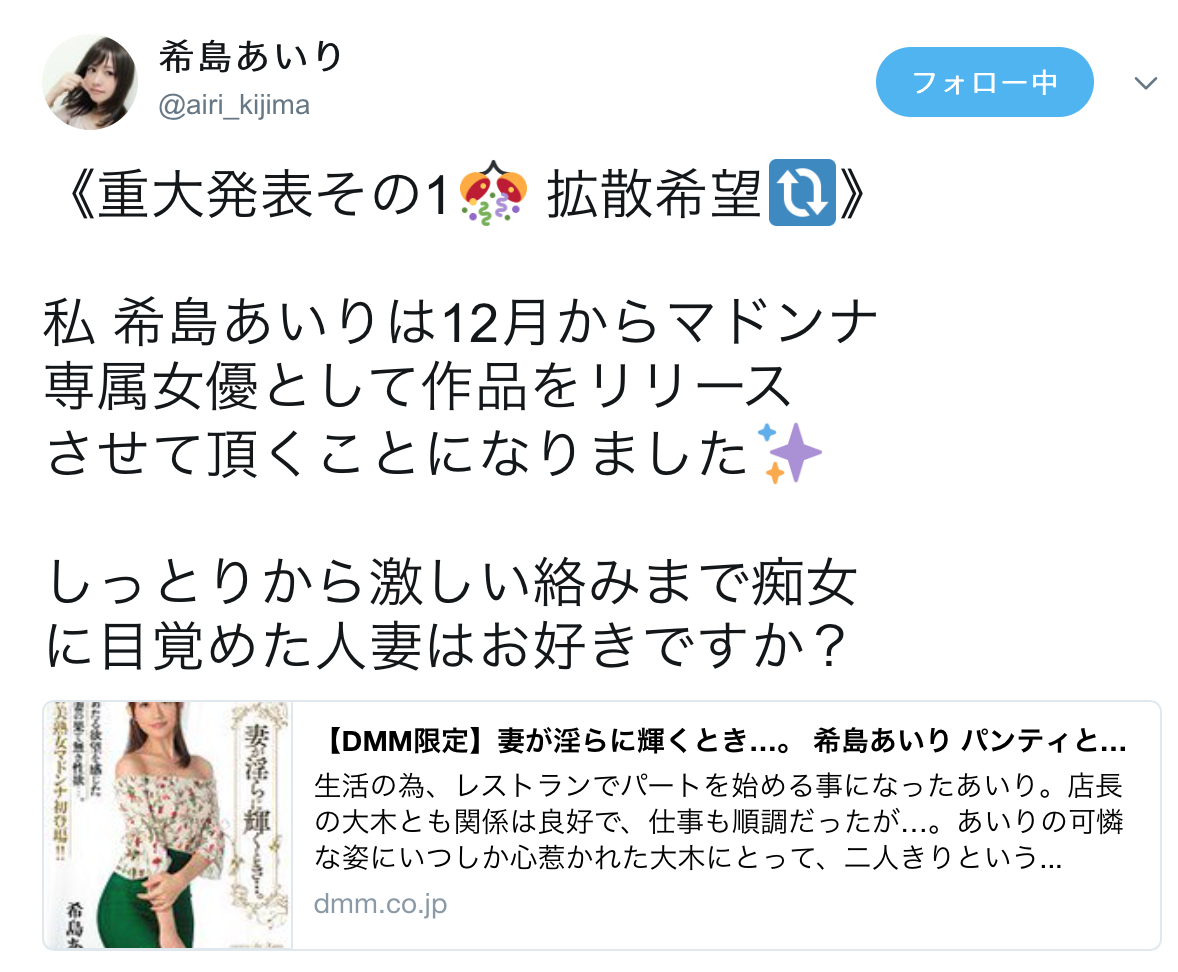Screen dimensions: 1178x972
Task: Open the 【DMM限定】 card title link
Action: [721, 741]
